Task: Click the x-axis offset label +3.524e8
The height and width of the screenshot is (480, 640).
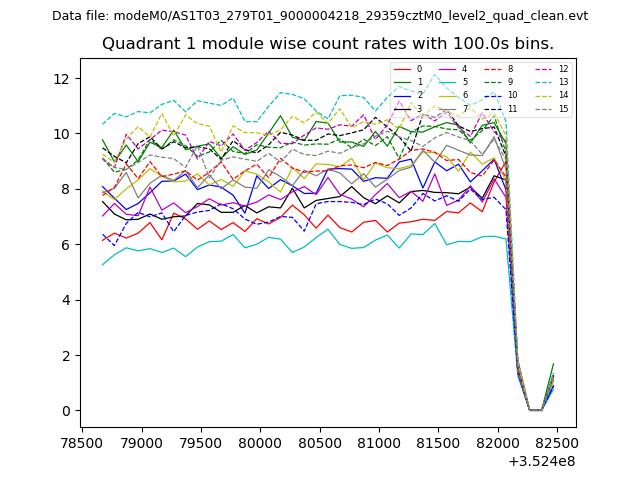Action: (541, 461)
